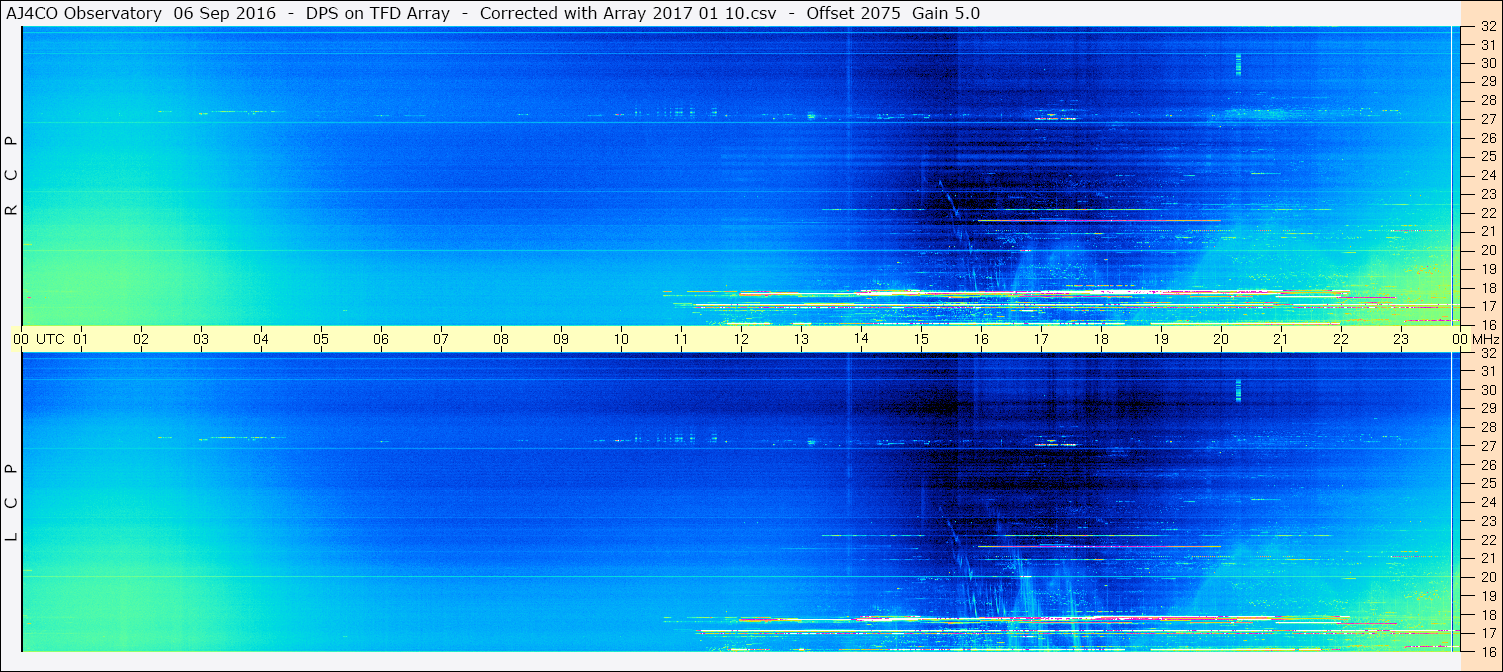Select hour "10" on the UTC axis
The image size is (1503, 672).
pyautogui.click(x=621, y=339)
